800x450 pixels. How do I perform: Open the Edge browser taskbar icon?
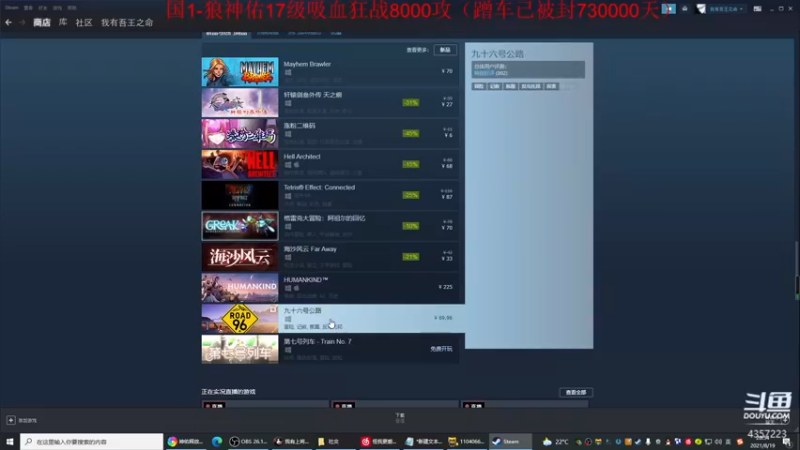tap(217, 441)
